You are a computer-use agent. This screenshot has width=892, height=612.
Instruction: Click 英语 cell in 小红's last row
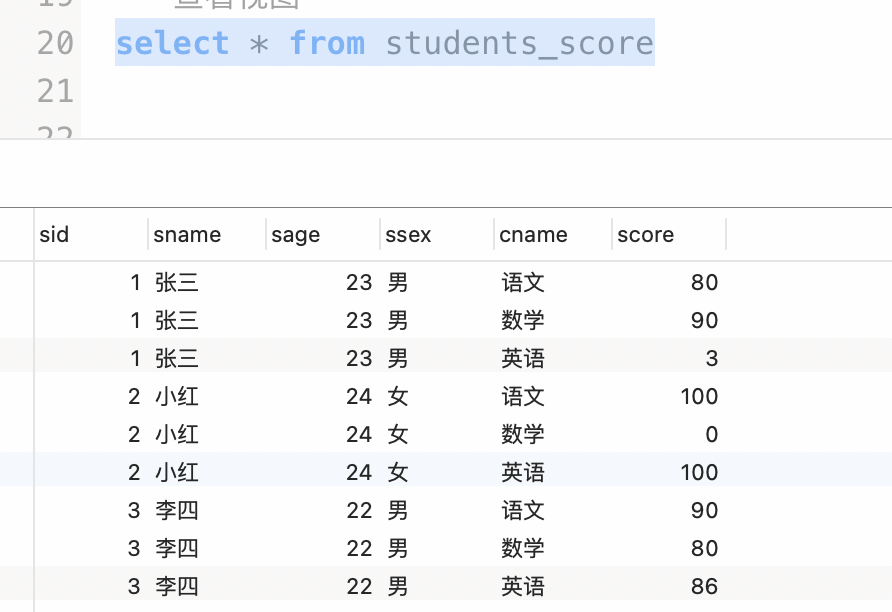[523, 472]
